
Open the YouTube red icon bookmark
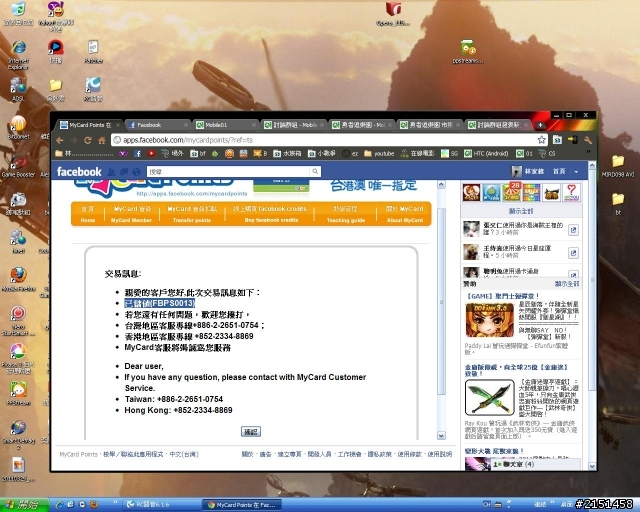coord(151,154)
